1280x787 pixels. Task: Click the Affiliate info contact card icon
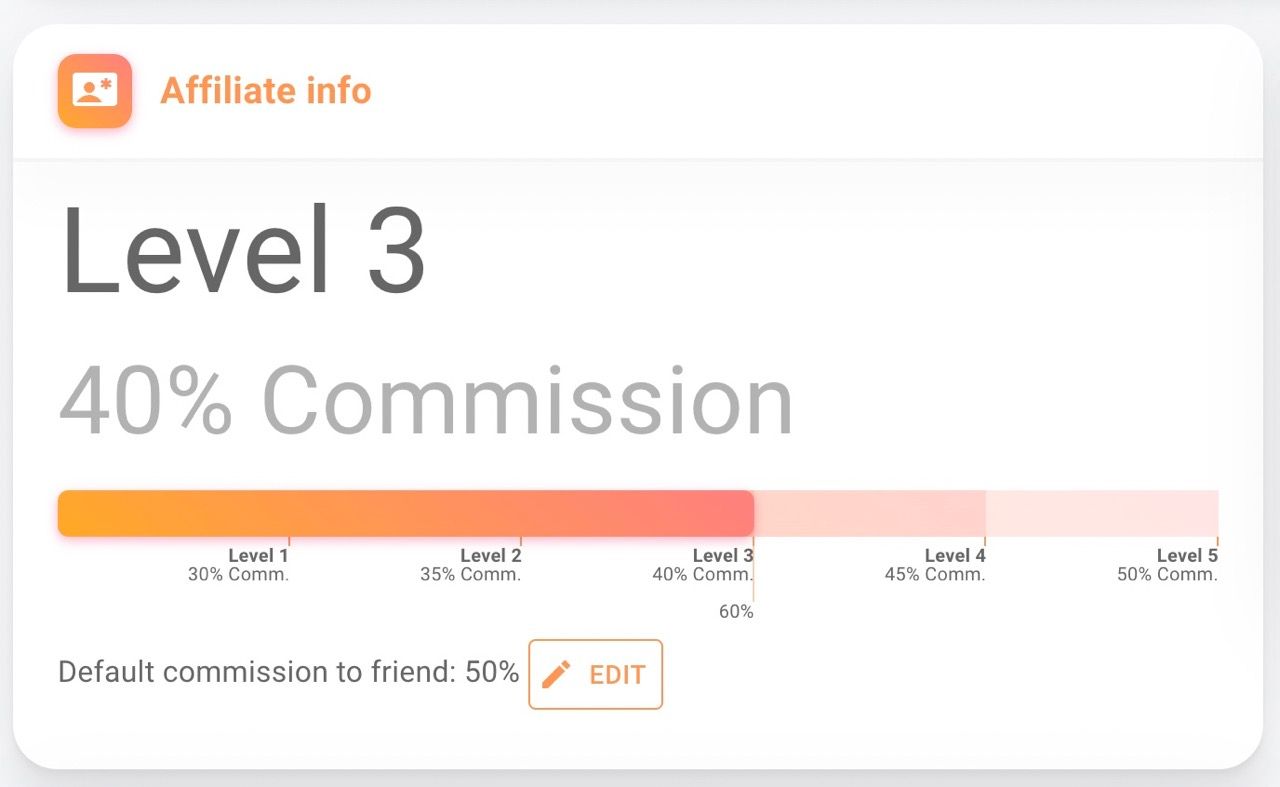click(95, 91)
